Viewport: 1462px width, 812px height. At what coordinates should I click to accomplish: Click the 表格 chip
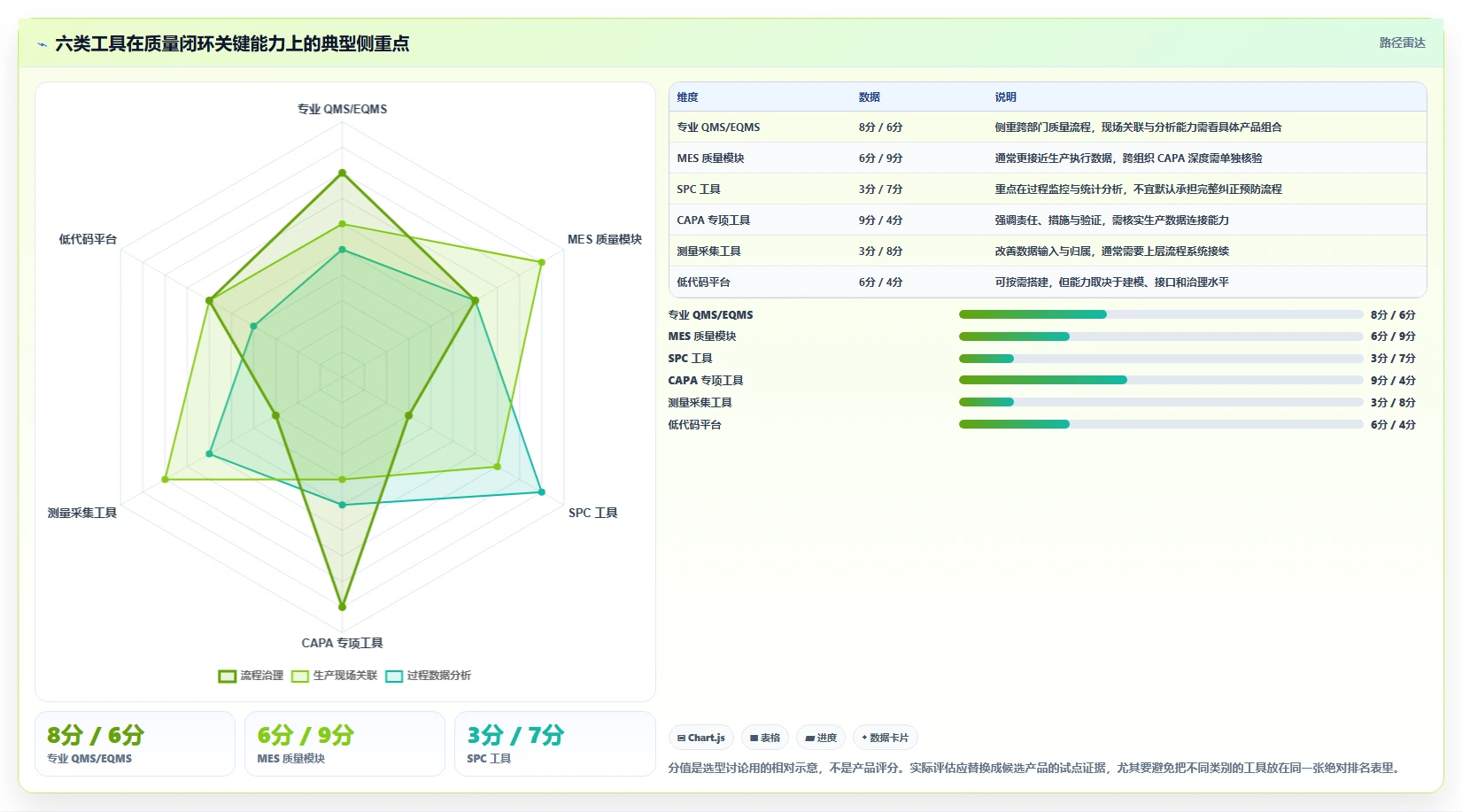[x=765, y=738]
